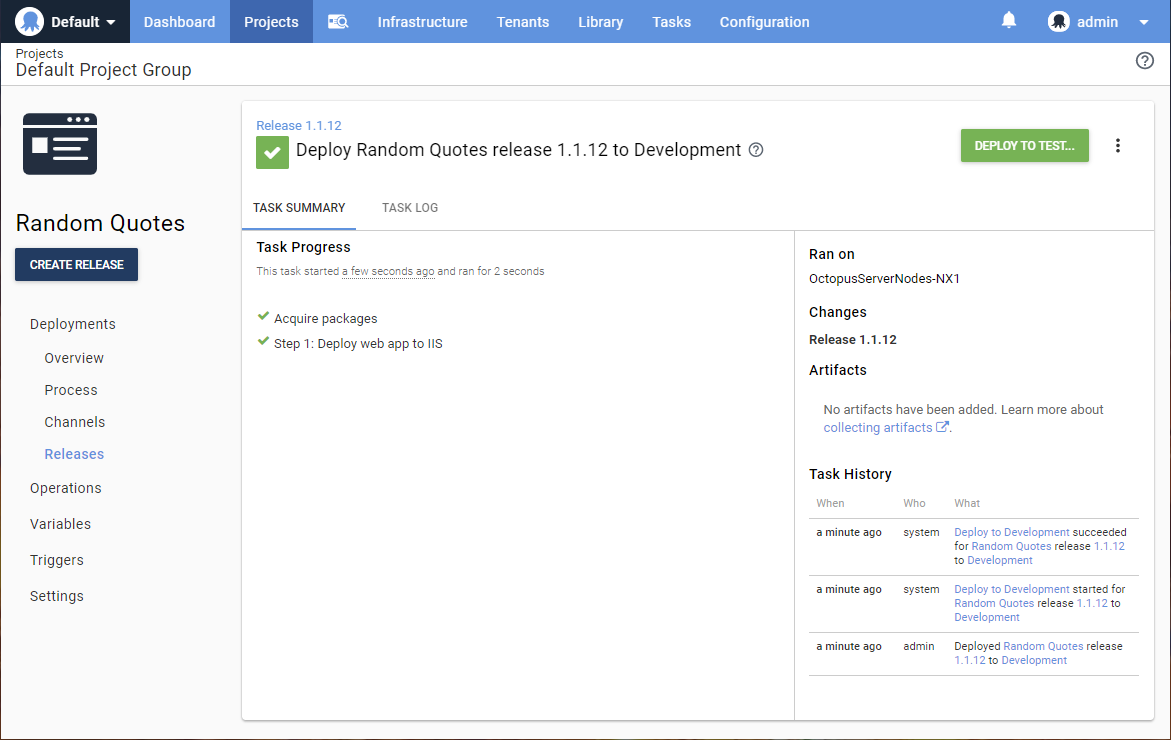Viewport: 1171px width, 740px height.
Task: Switch to the Task Log tab
Action: pos(410,208)
